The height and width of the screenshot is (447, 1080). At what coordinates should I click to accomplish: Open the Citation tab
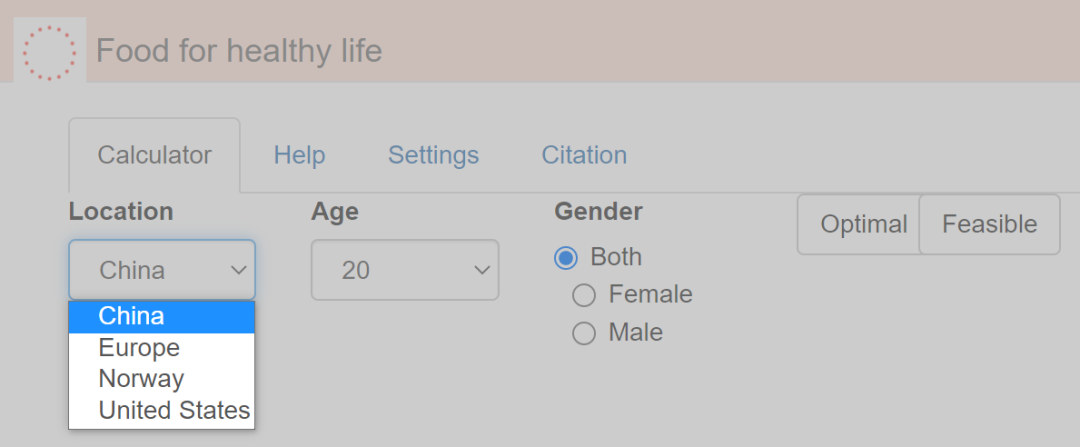pyautogui.click(x=584, y=156)
